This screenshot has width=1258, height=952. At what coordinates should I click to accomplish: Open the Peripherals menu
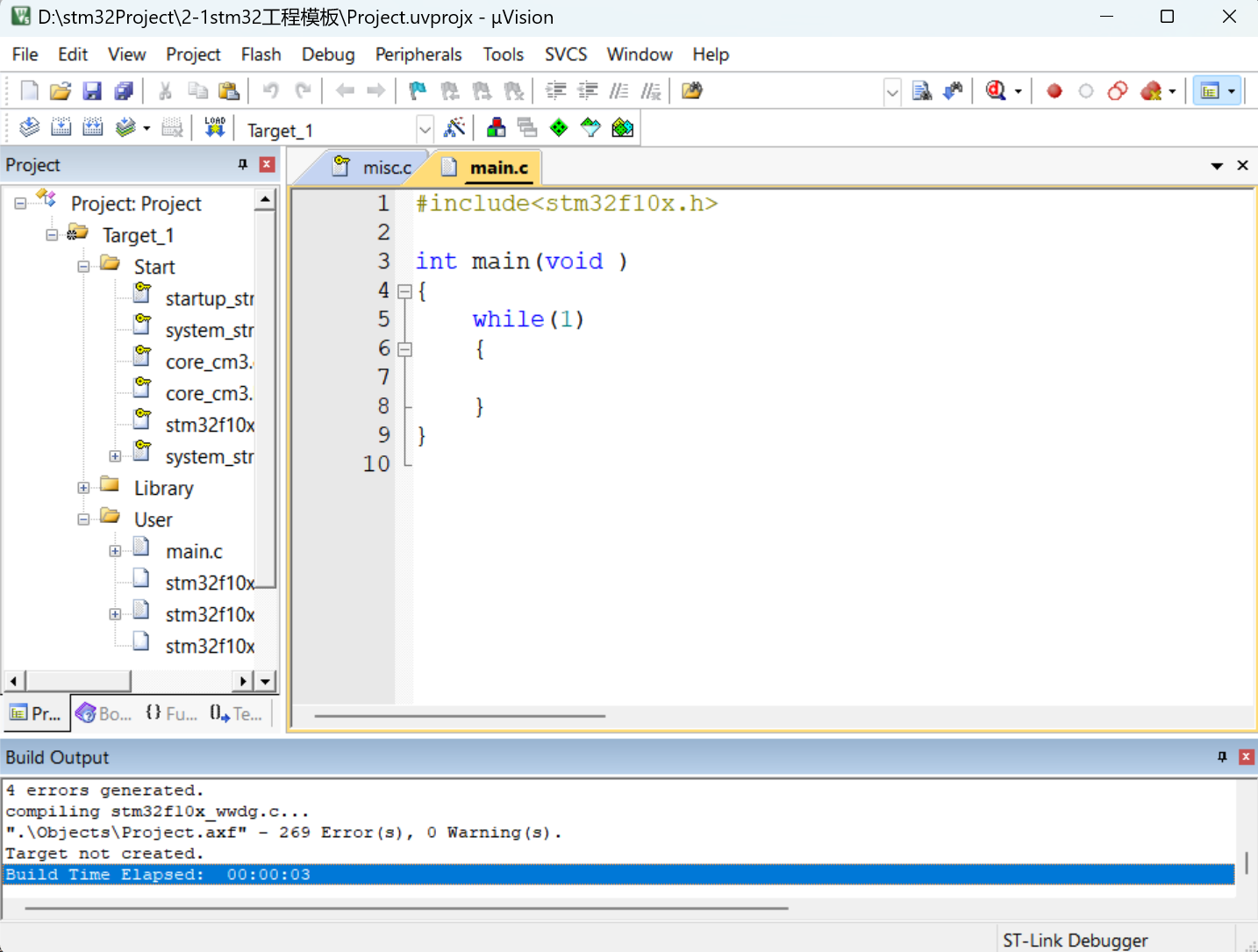[x=418, y=54]
